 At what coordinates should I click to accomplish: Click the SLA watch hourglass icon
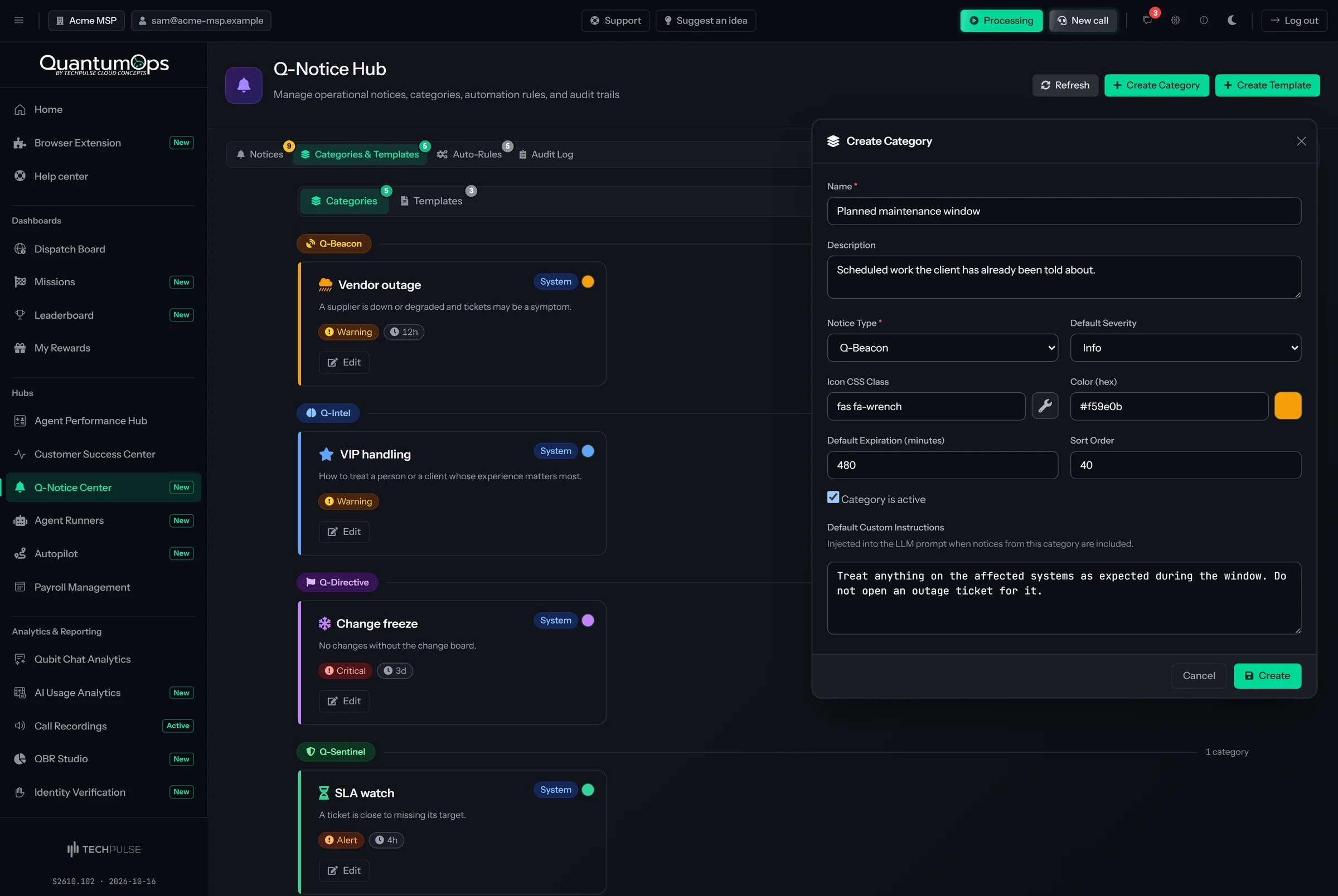(x=323, y=793)
